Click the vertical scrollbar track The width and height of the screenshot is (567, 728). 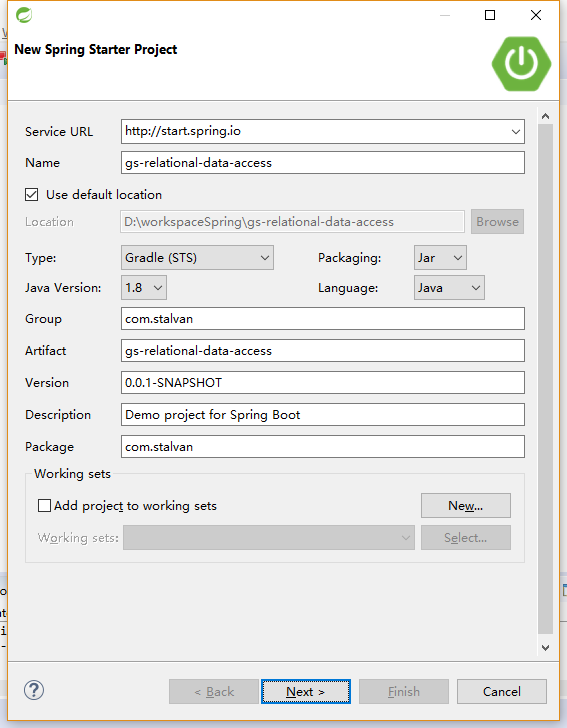pos(546,378)
